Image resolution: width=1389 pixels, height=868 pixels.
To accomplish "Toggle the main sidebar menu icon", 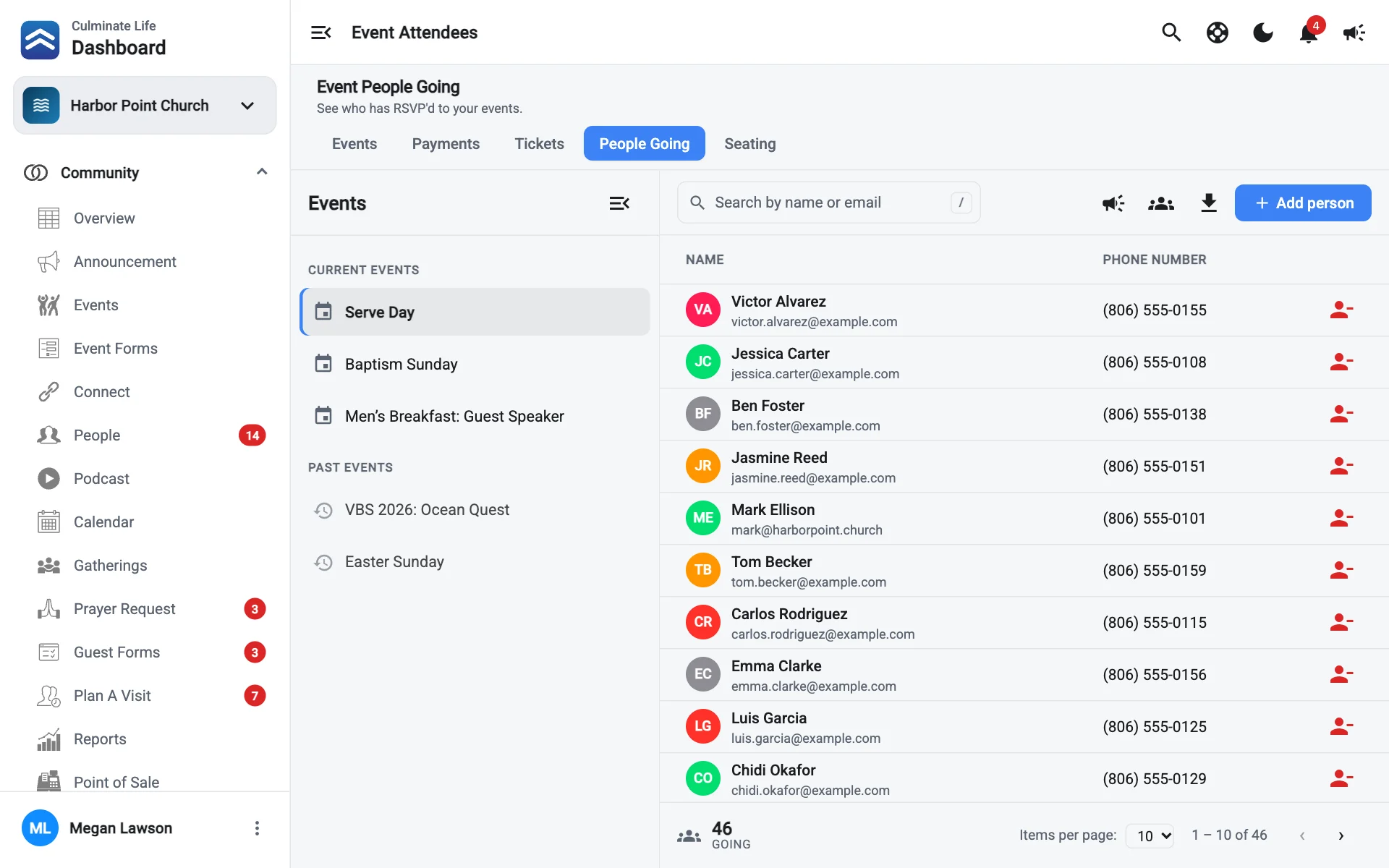I will click(321, 33).
